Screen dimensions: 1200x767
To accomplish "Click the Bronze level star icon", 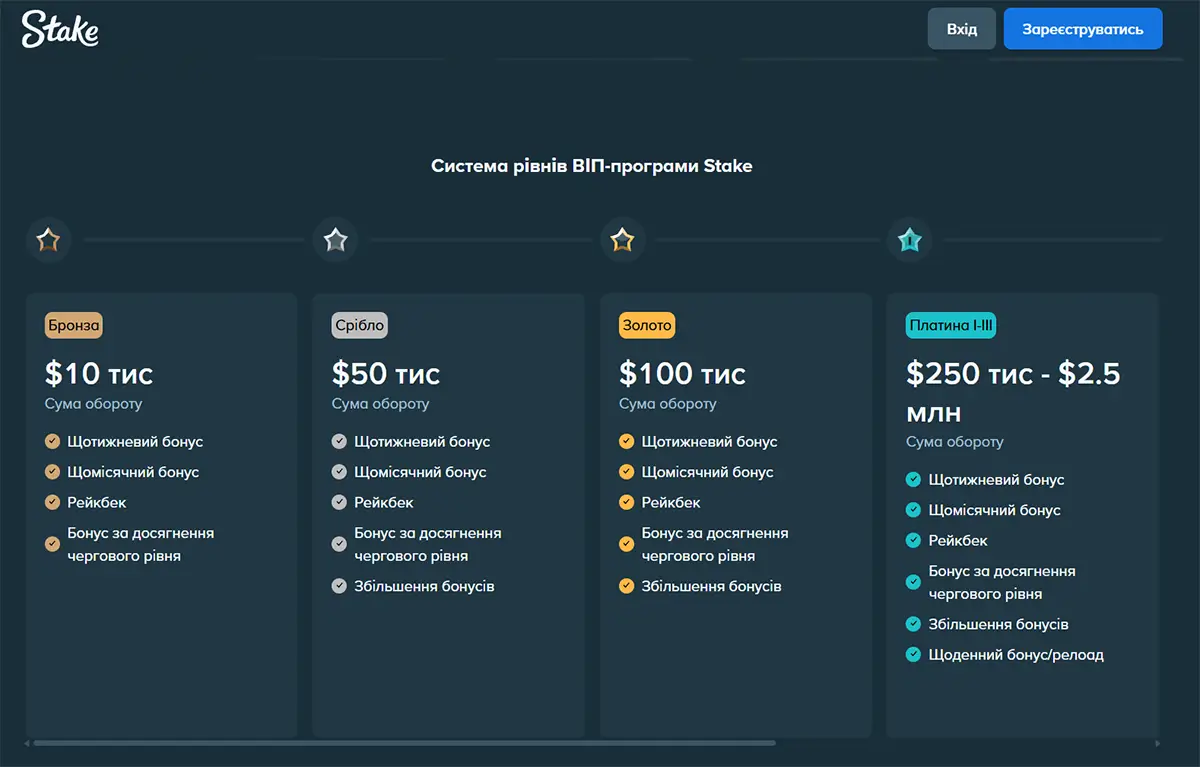I will pos(48,240).
